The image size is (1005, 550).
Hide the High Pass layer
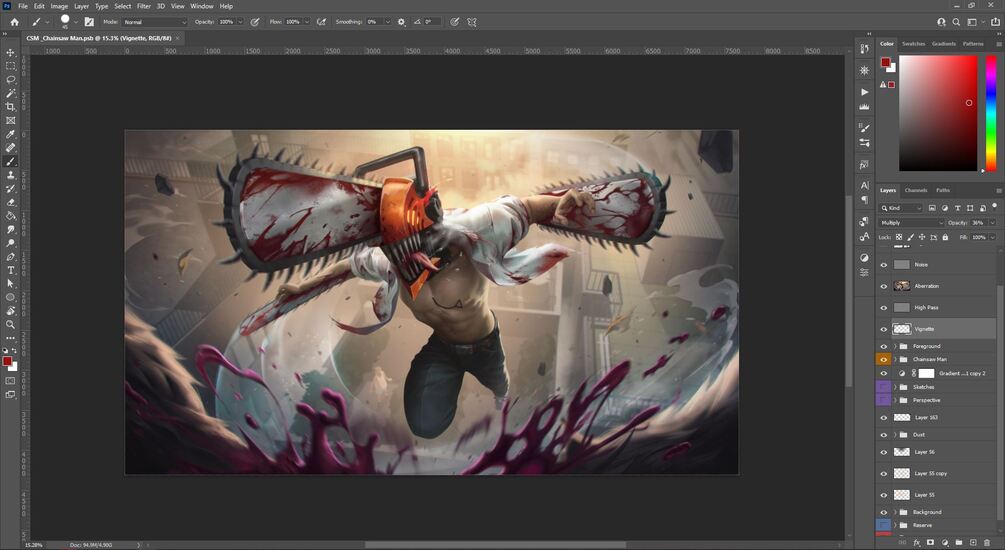(884, 308)
